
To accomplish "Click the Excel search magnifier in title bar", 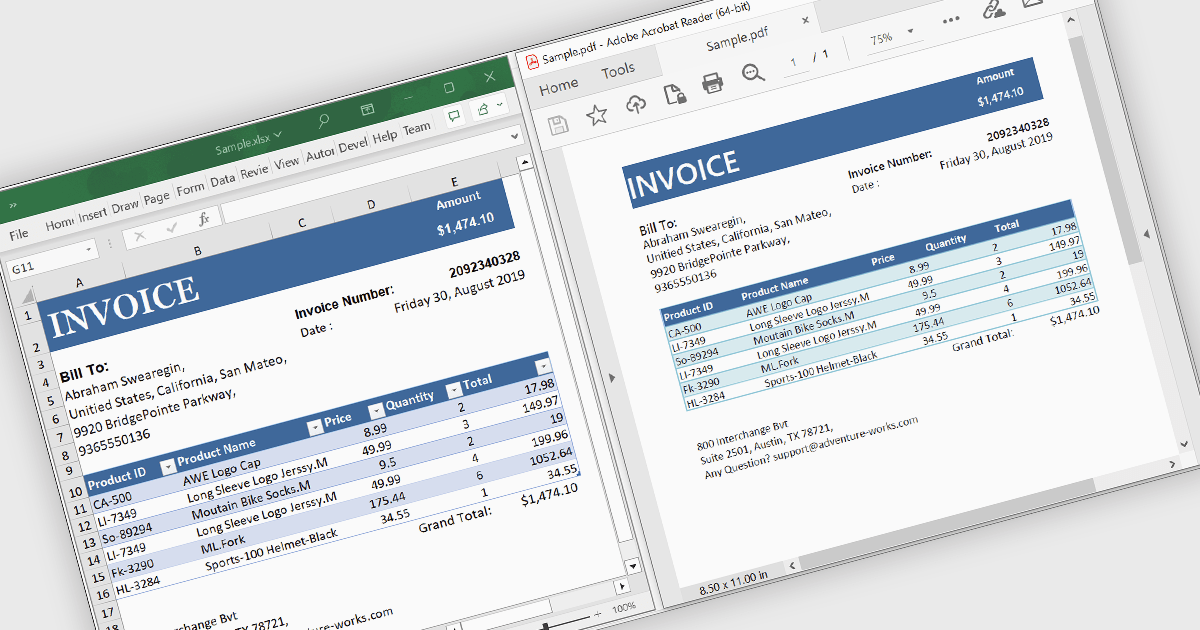I will tap(323, 121).
